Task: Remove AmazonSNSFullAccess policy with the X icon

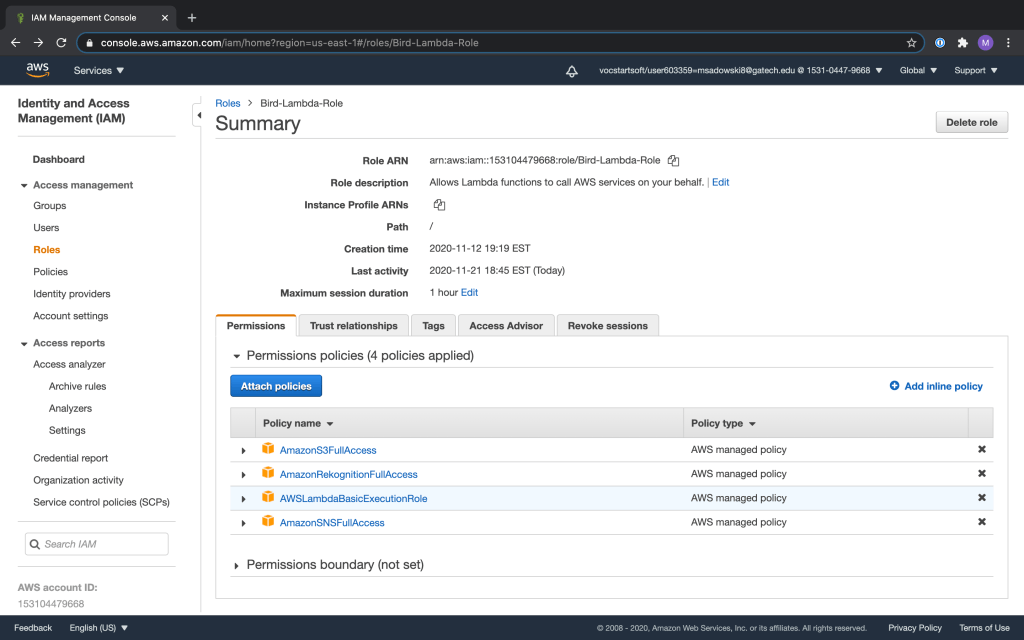Action: pos(981,522)
